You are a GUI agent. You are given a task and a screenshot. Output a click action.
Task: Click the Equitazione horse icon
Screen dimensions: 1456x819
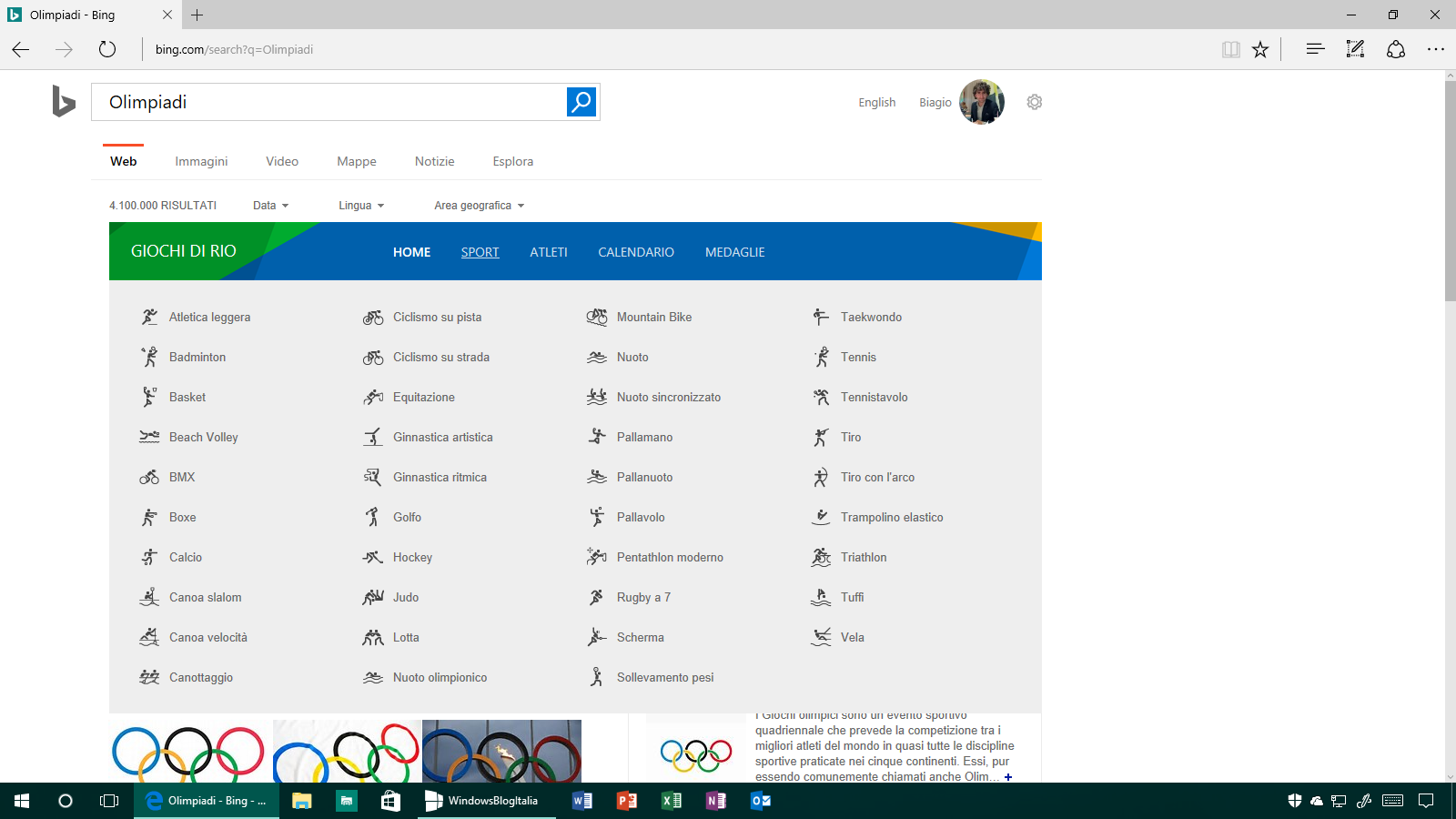point(373,397)
